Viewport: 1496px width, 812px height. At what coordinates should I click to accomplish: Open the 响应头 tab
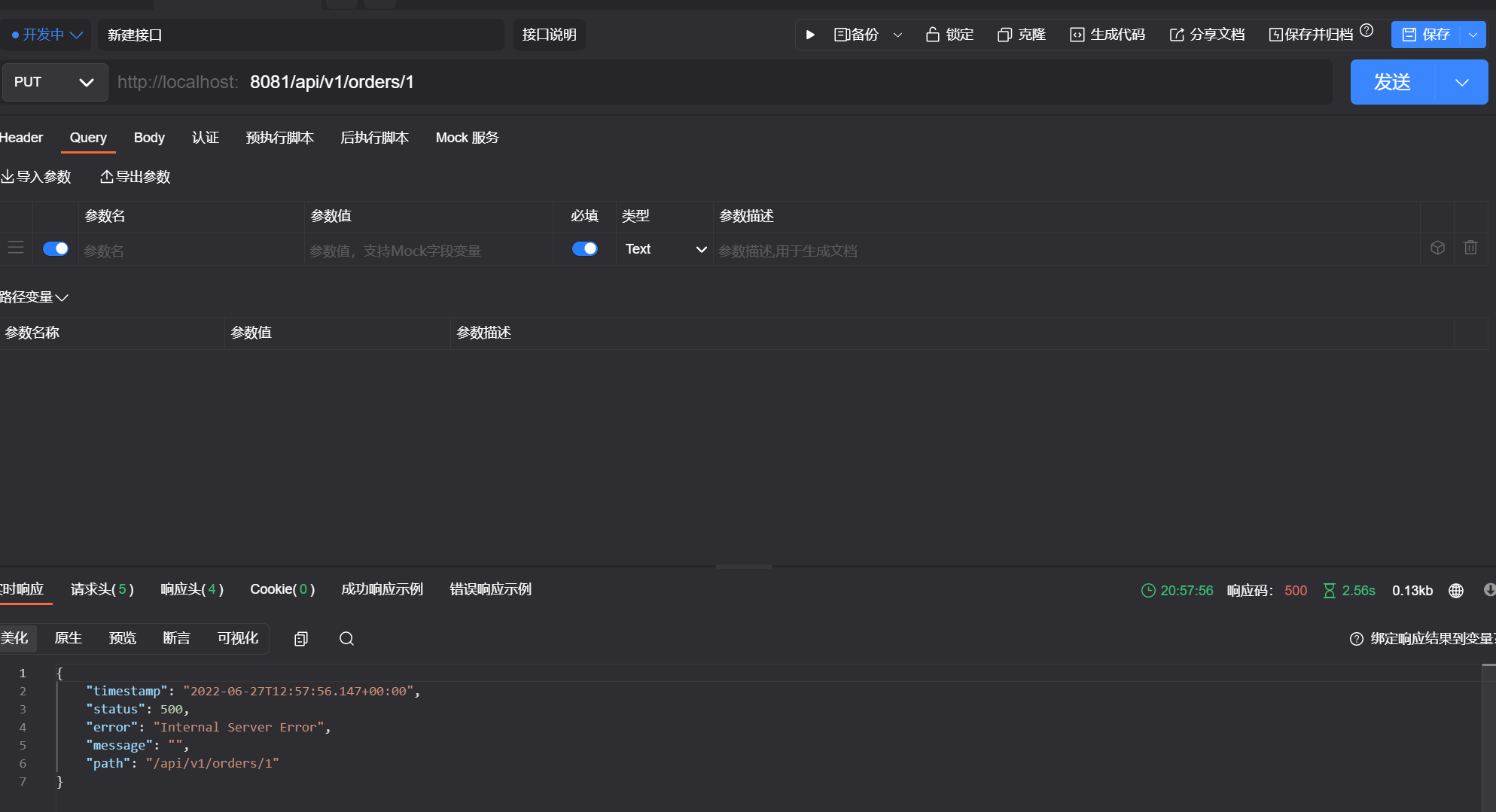192,589
